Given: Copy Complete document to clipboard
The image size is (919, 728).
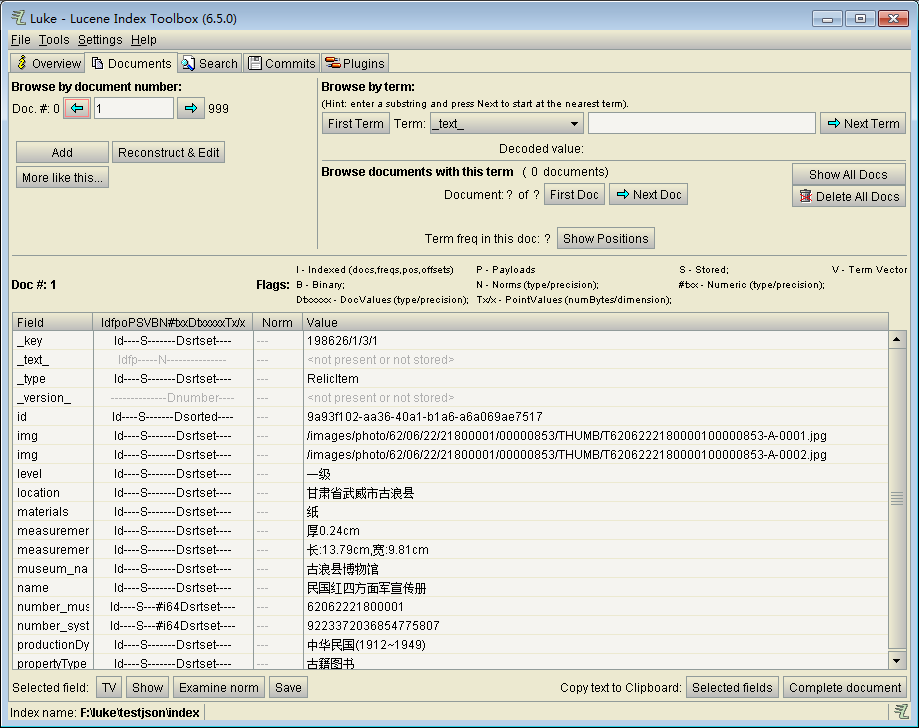Looking at the screenshot, I should point(845,688).
